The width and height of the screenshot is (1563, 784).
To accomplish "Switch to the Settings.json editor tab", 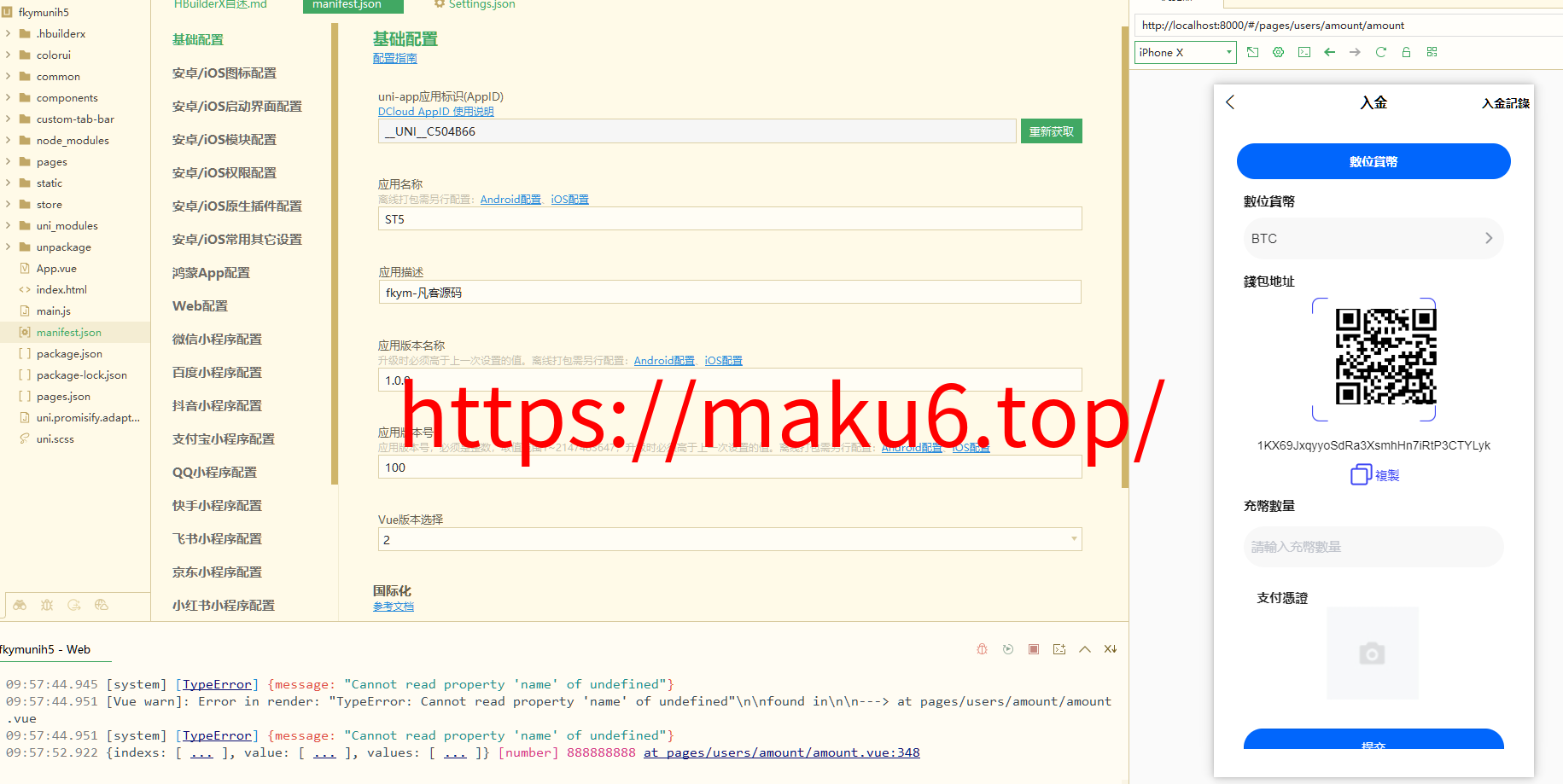I will (475, 5).
